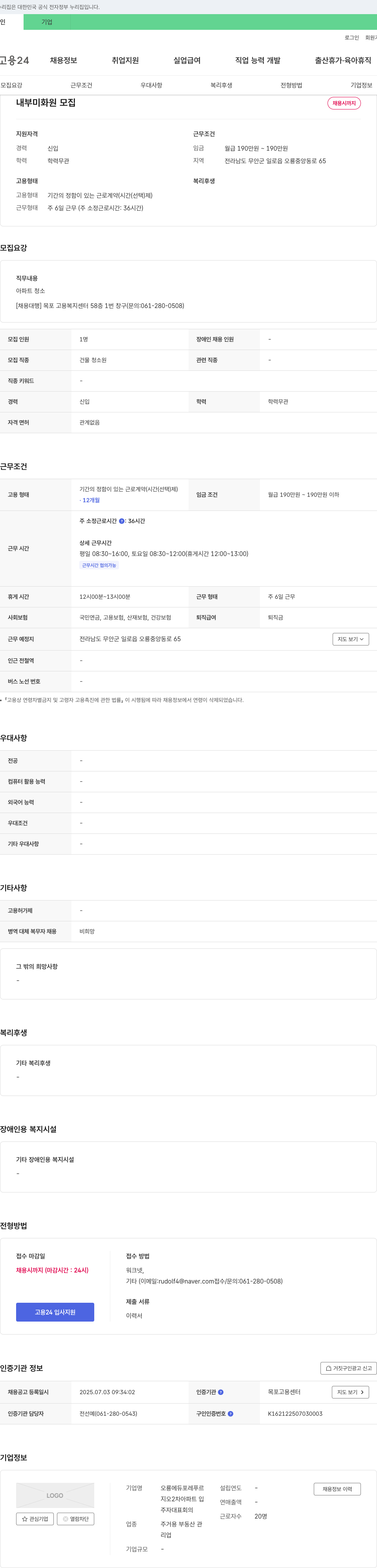Jump to the 전형방법 section tab
377x1568 pixels.
click(291, 85)
